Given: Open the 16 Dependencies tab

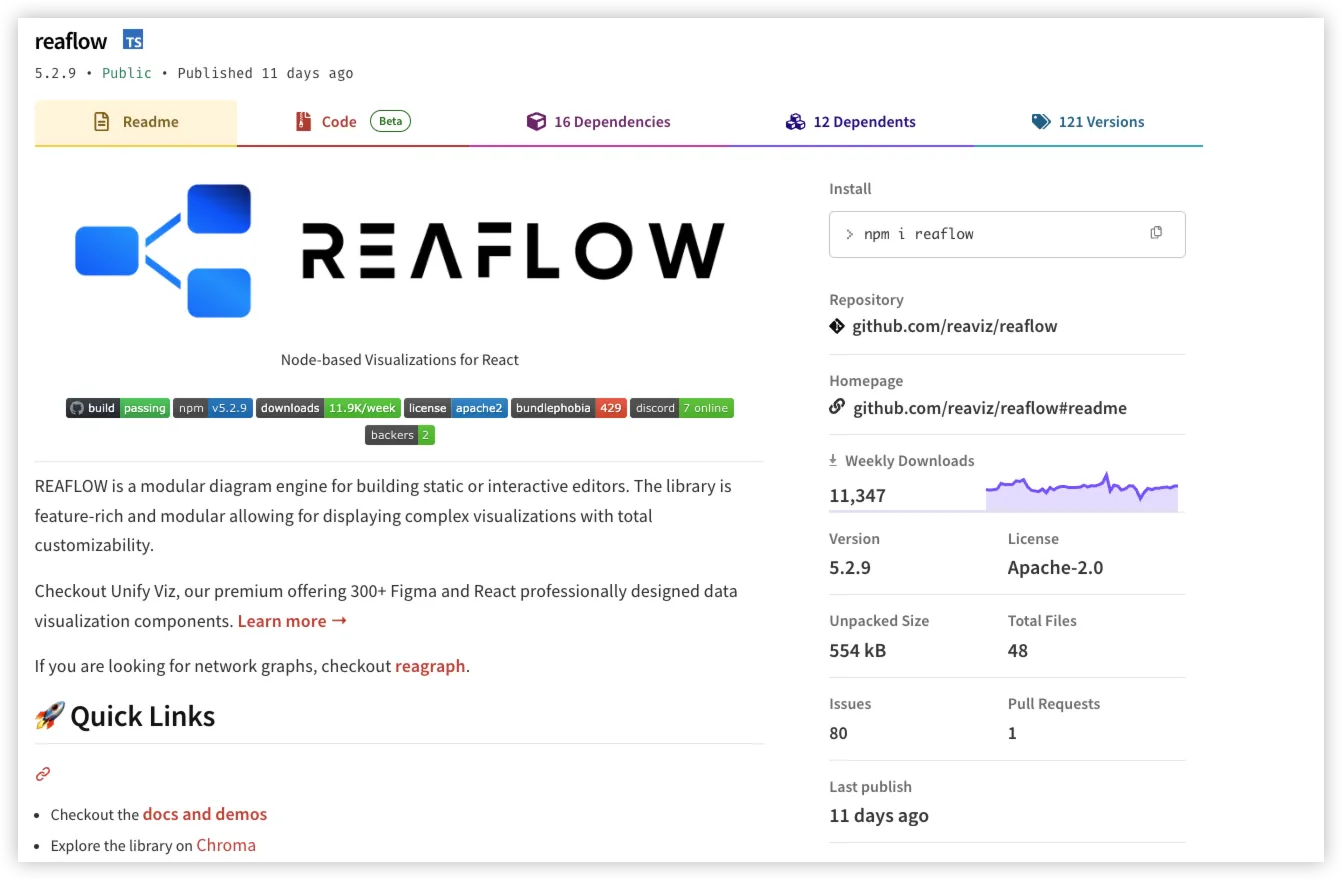Looking at the screenshot, I should [599, 123].
